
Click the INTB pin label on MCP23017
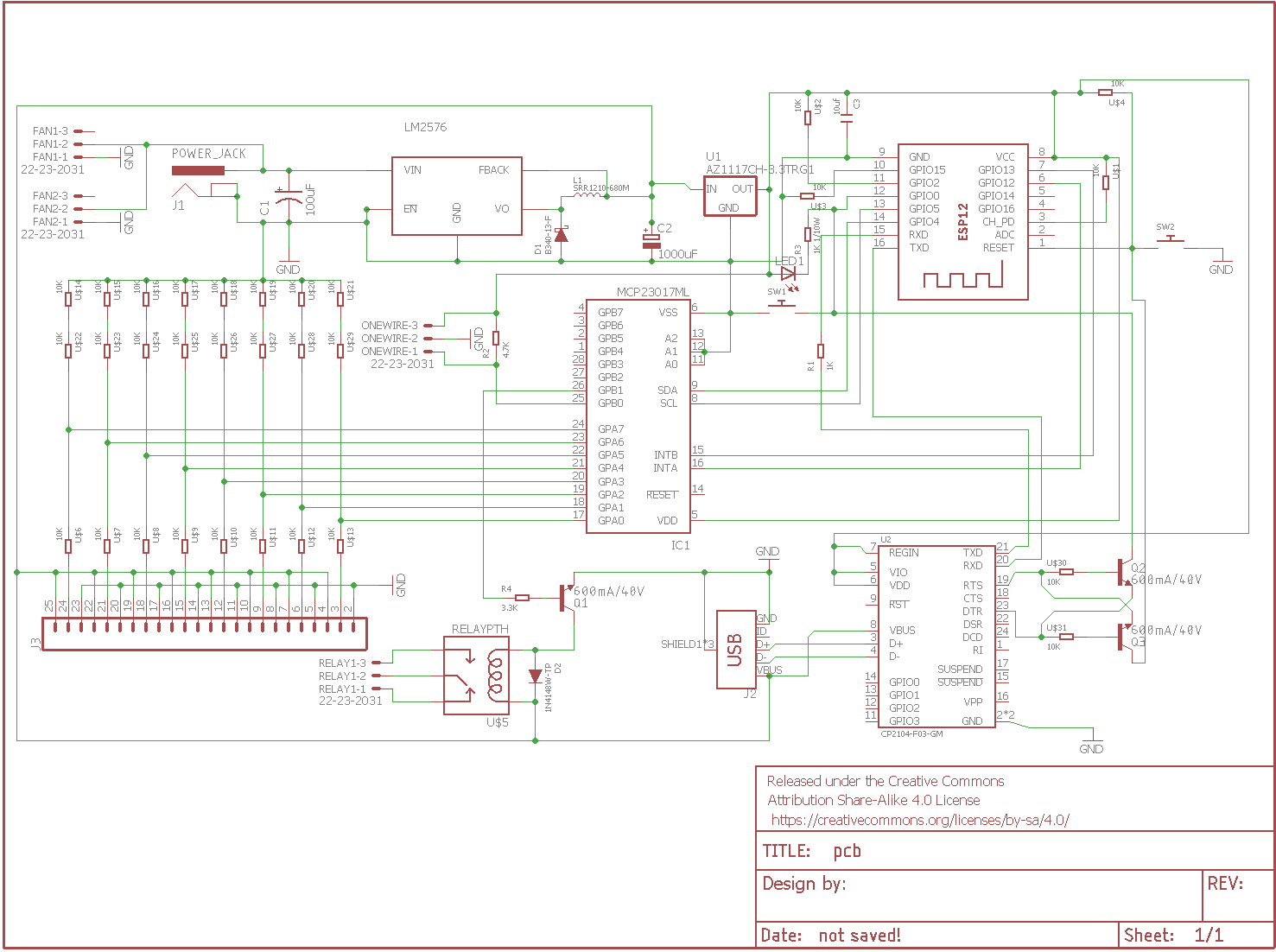[x=666, y=455]
